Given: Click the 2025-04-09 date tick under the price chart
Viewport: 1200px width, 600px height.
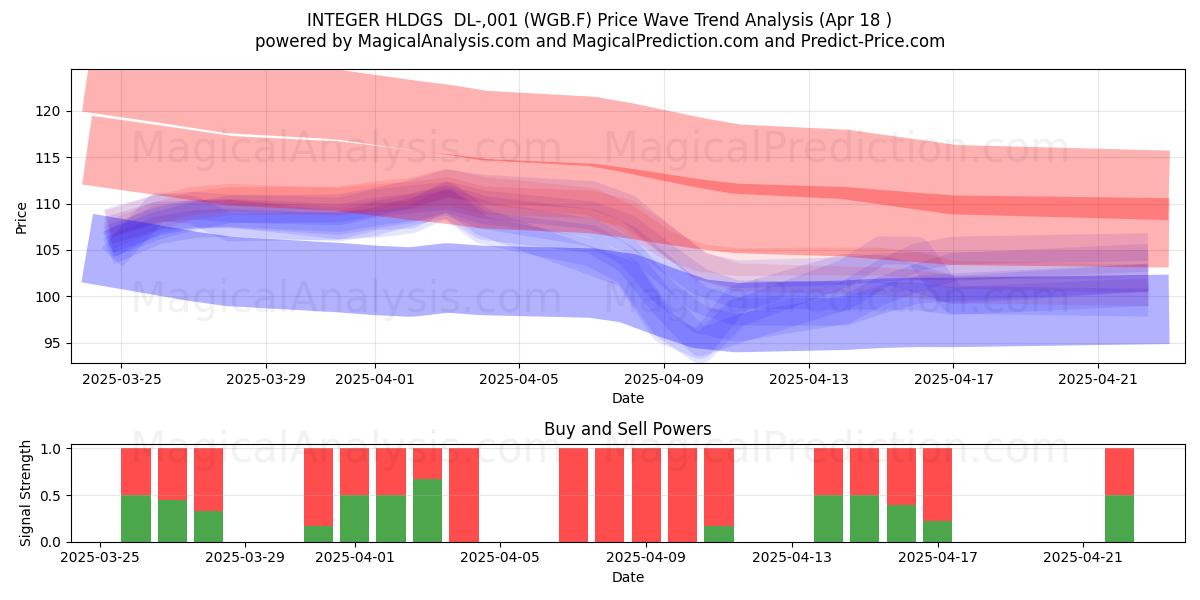Looking at the screenshot, I should 664,379.
